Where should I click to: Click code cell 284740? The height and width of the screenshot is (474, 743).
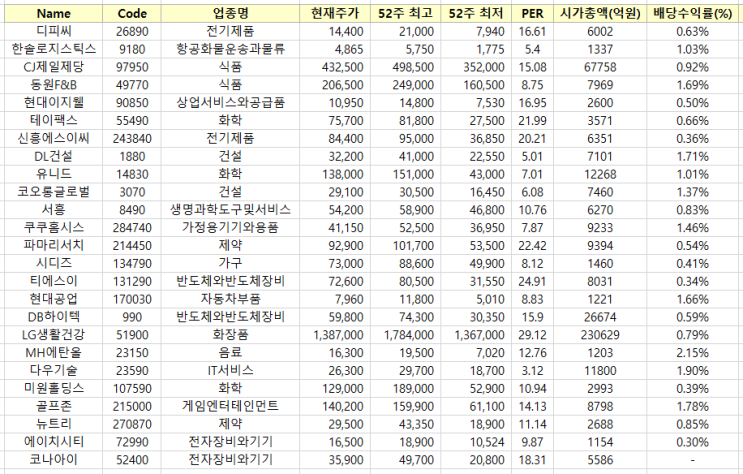pyautogui.click(x=132, y=228)
